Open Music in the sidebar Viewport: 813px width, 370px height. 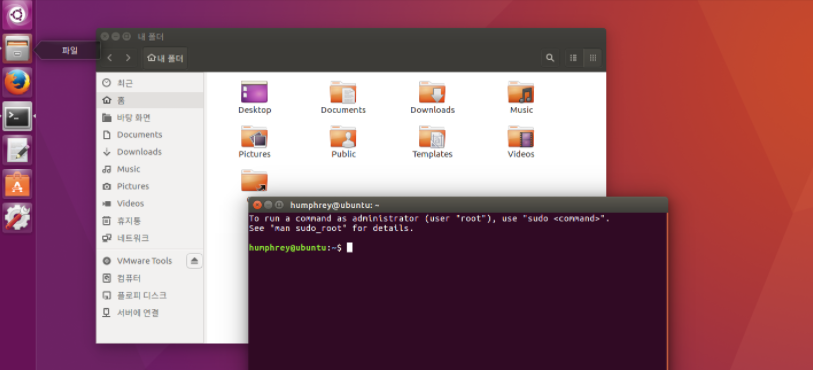(x=150, y=169)
